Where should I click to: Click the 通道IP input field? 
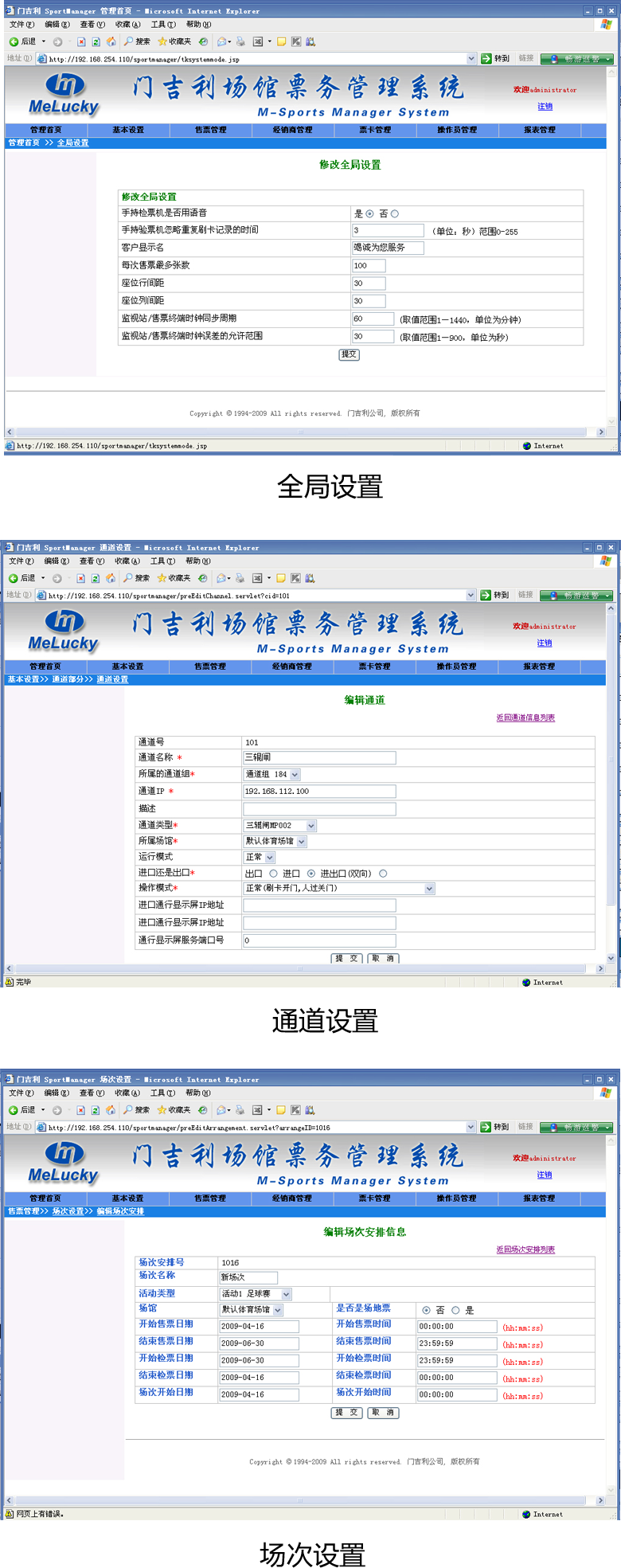pos(319,791)
